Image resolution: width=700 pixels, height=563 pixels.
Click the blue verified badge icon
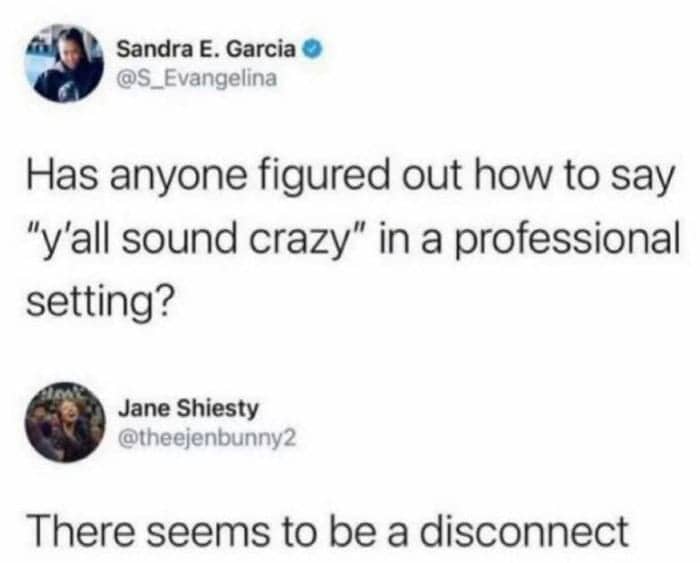(x=313, y=50)
